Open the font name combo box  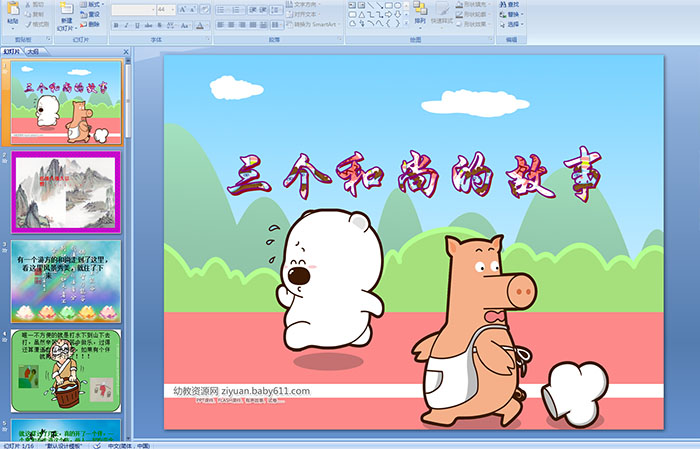[x=133, y=9]
